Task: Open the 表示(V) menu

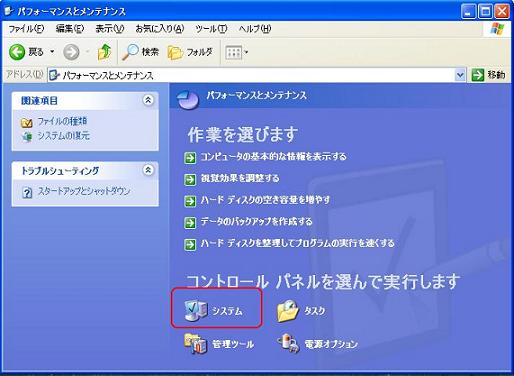Action: 110,29
